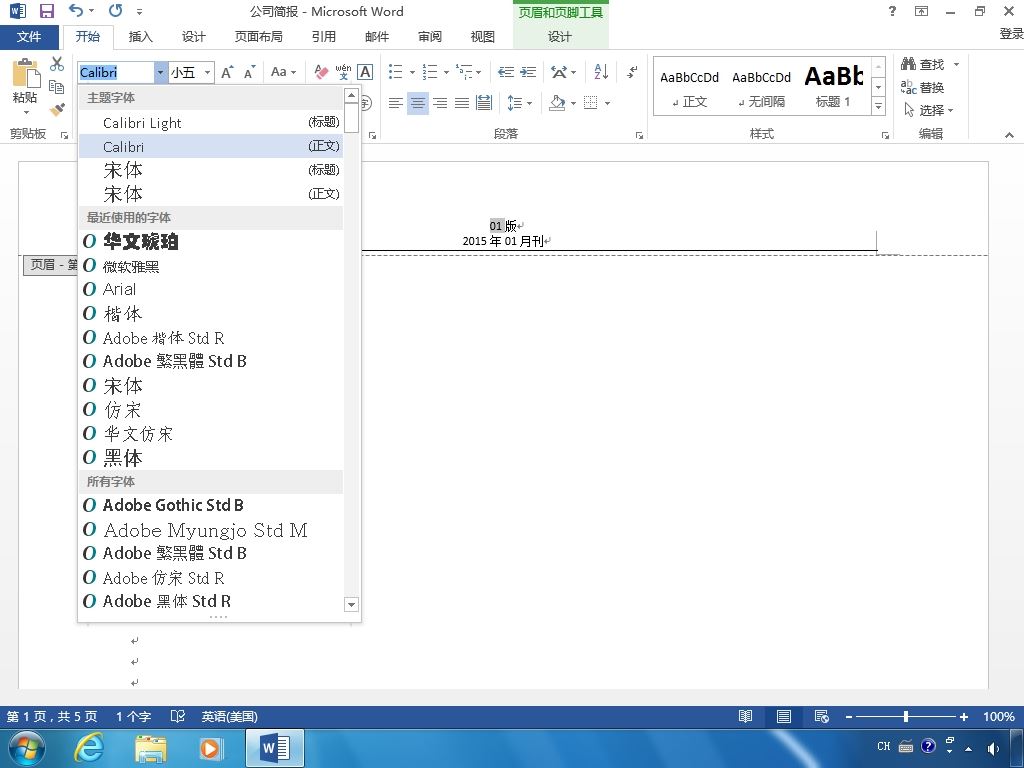Screen dimensions: 1024x768
Task: Switch to the 插入 Insert tab
Action: point(140,37)
